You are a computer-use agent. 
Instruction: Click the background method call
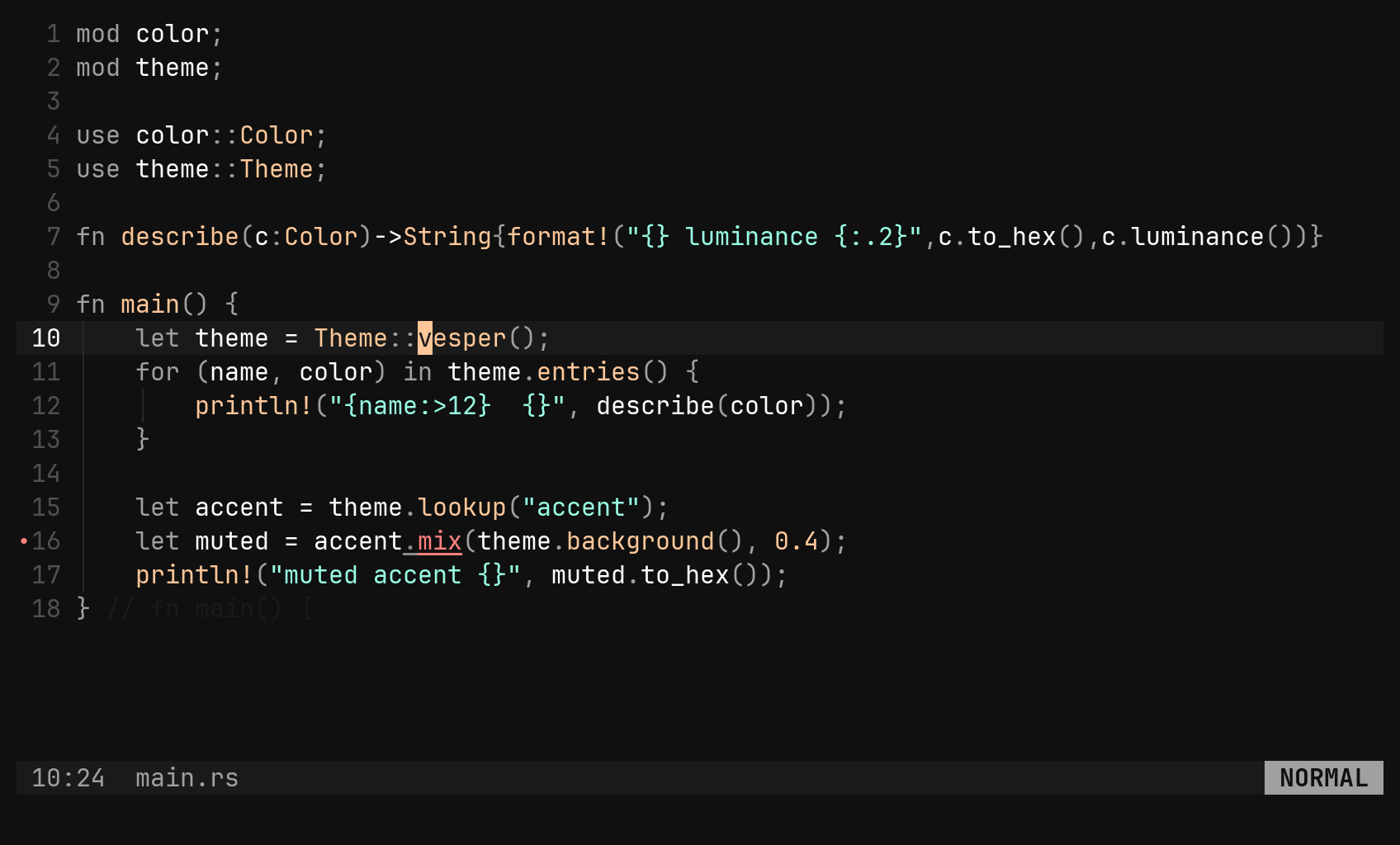click(641, 541)
